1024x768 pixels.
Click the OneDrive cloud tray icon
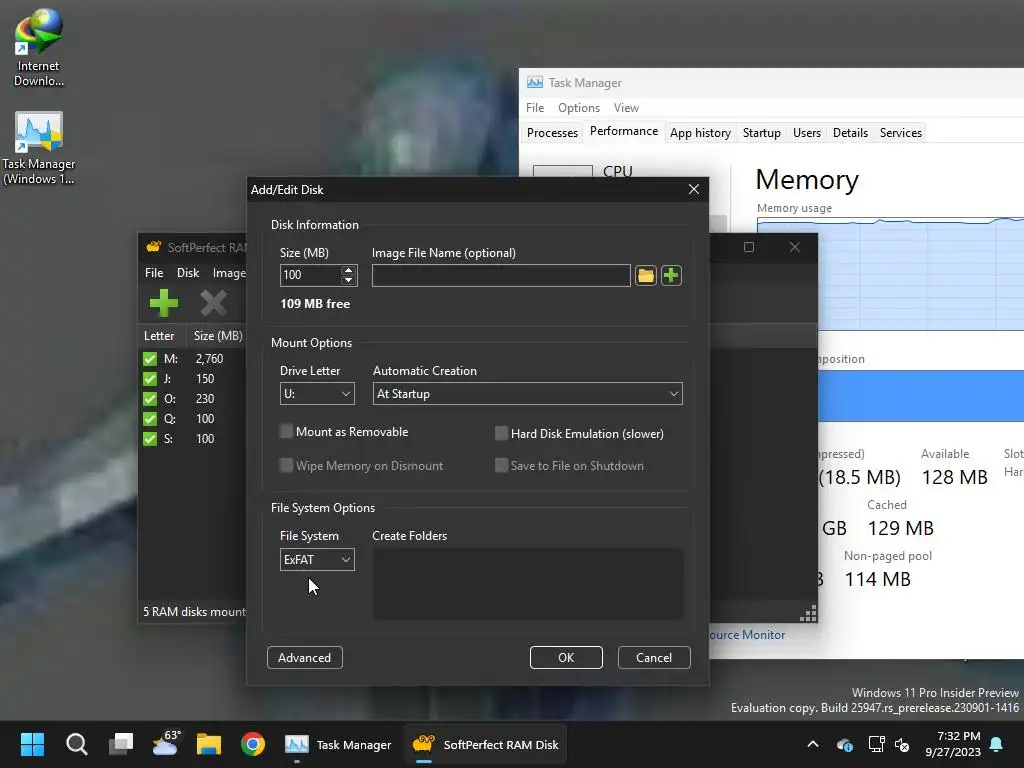tap(844, 744)
